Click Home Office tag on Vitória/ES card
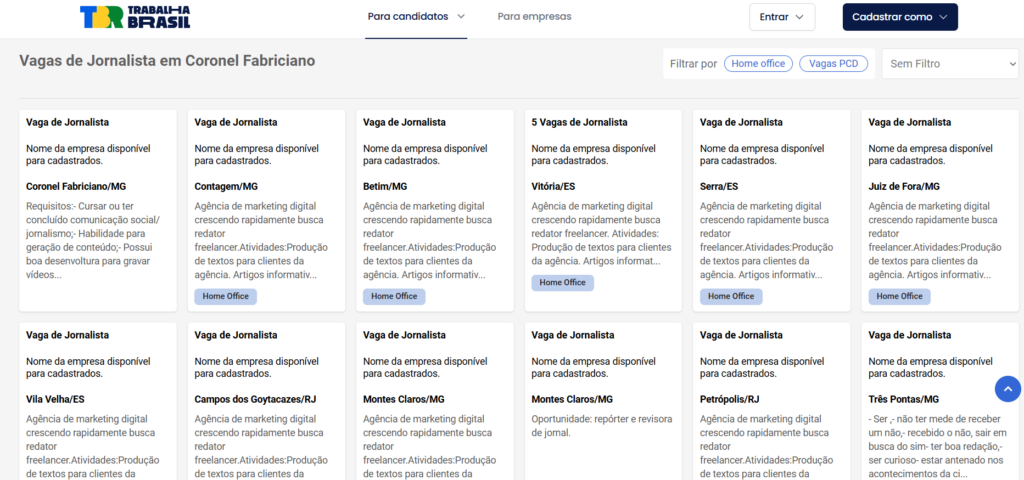 (562, 283)
